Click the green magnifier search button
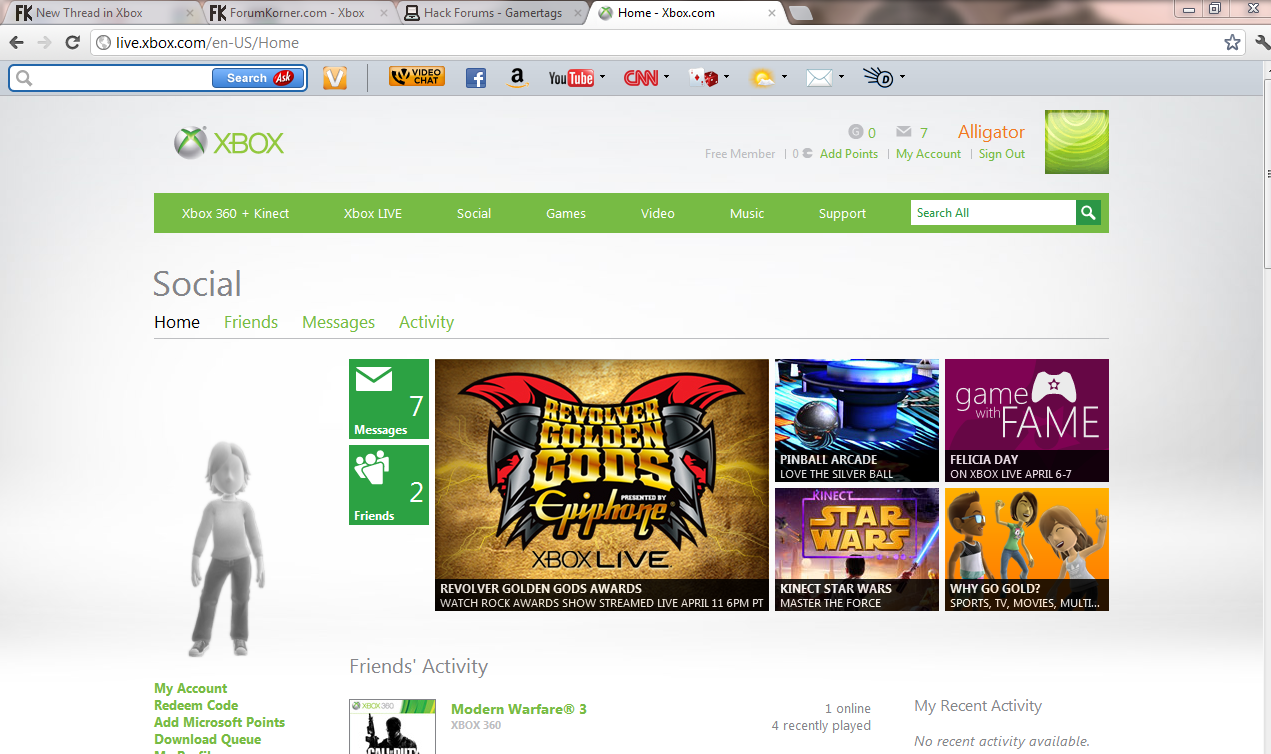This screenshot has width=1271, height=754. point(1088,213)
